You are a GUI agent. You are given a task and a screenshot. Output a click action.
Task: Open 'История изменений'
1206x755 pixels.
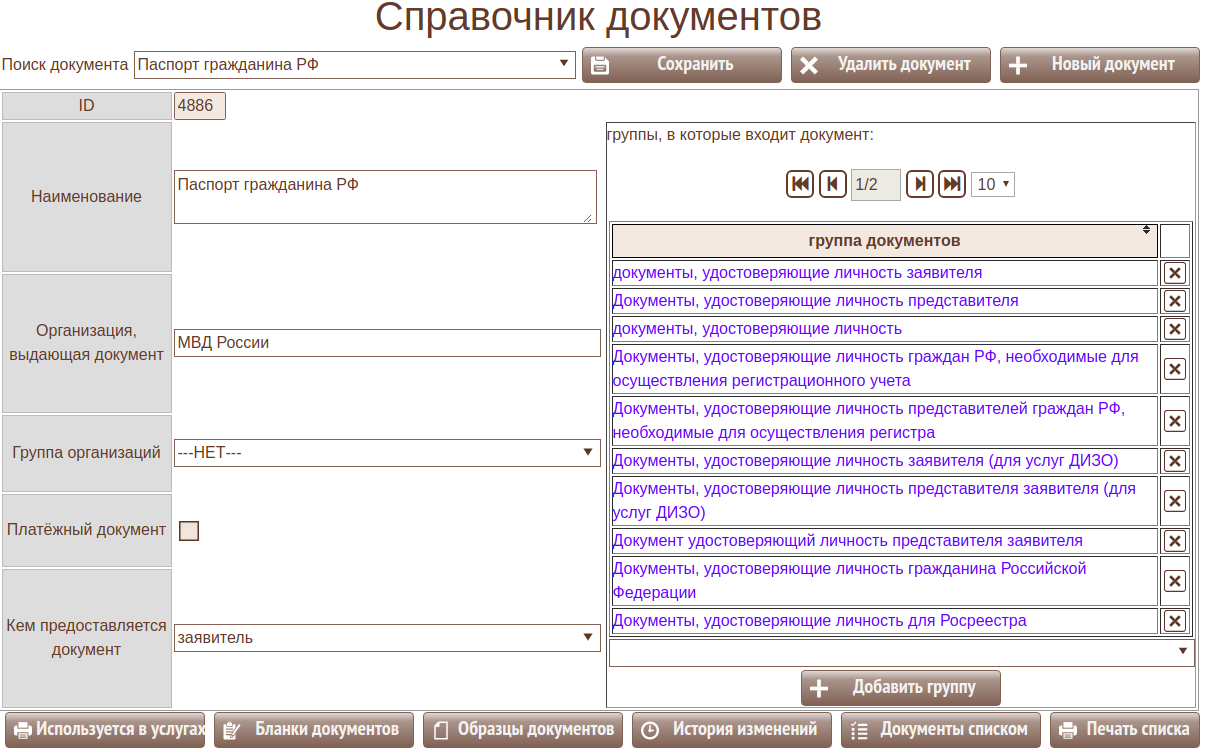pyautogui.click(x=731, y=730)
